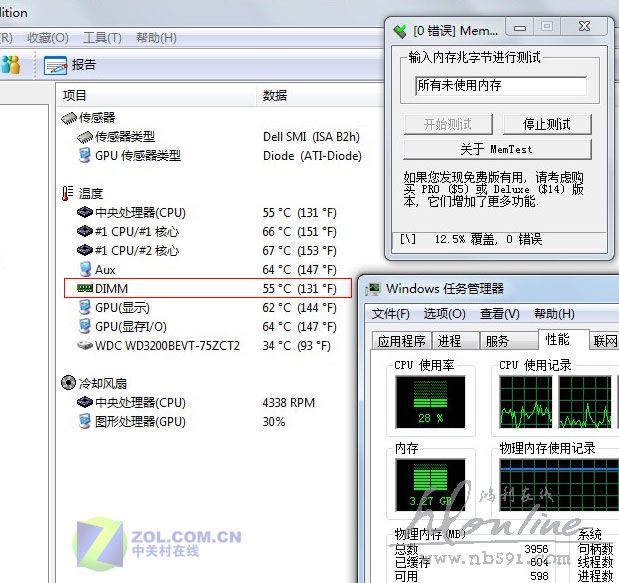Screen dimensions: 619x583
Task: Click the CPU usage 28% gauge
Action: point(430,402)
